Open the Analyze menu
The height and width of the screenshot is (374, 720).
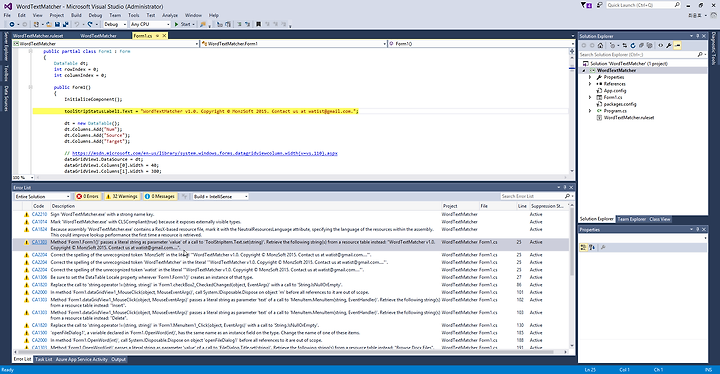(x=169, y=15)
